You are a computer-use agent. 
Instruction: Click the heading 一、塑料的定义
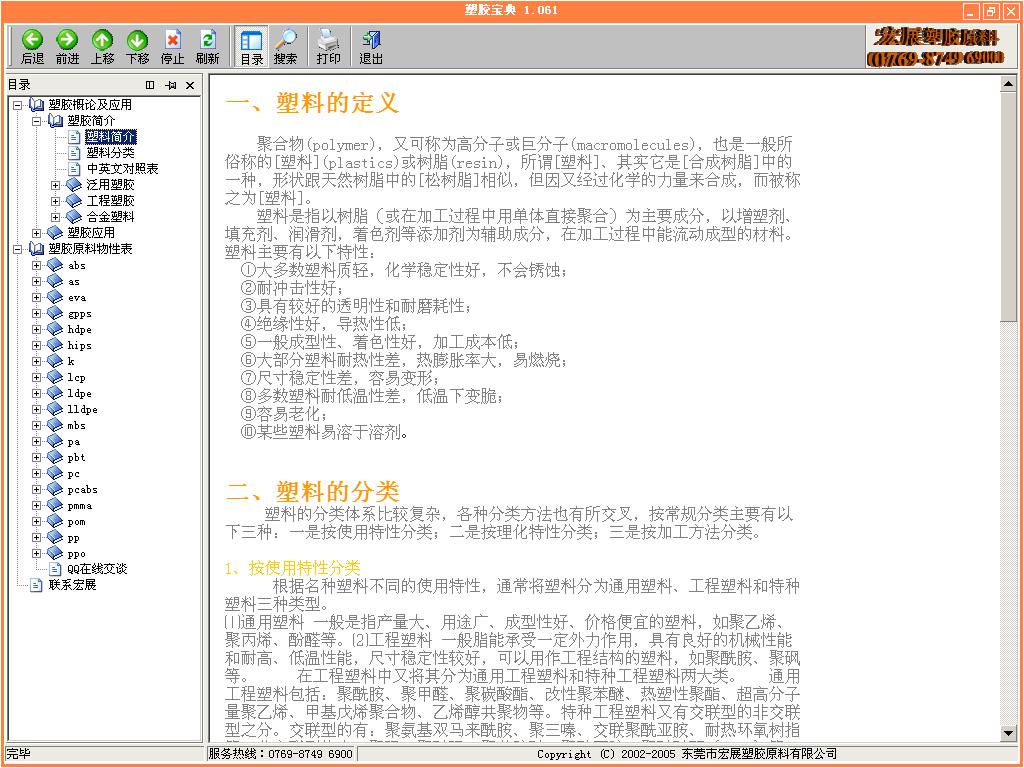(x=312, y=103)
